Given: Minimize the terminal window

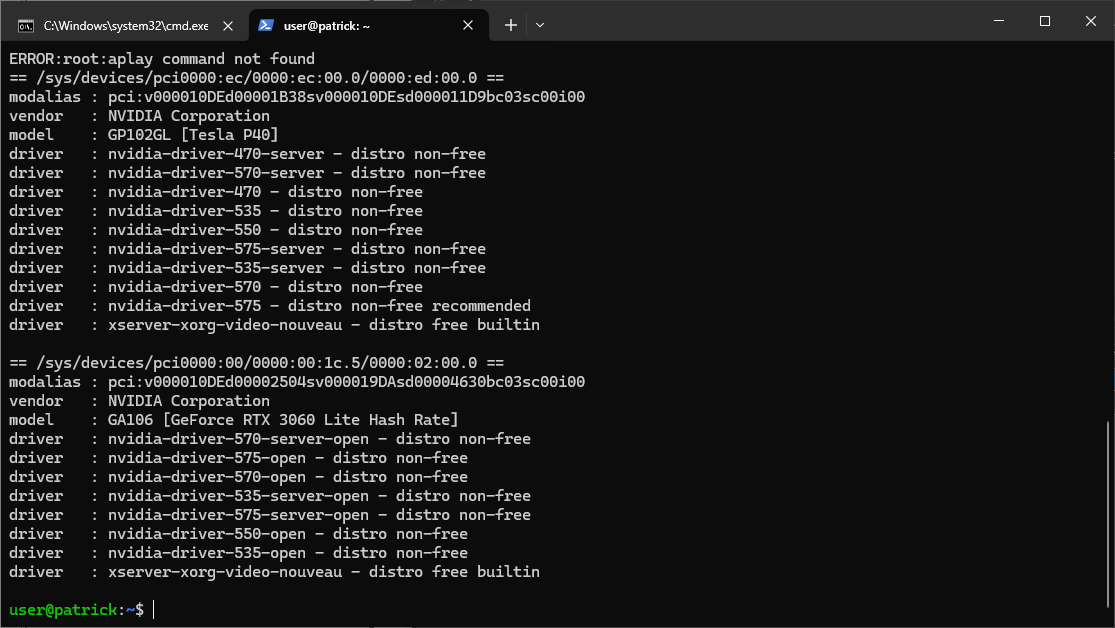Looking at the screenshot, I should coord(999,21).
